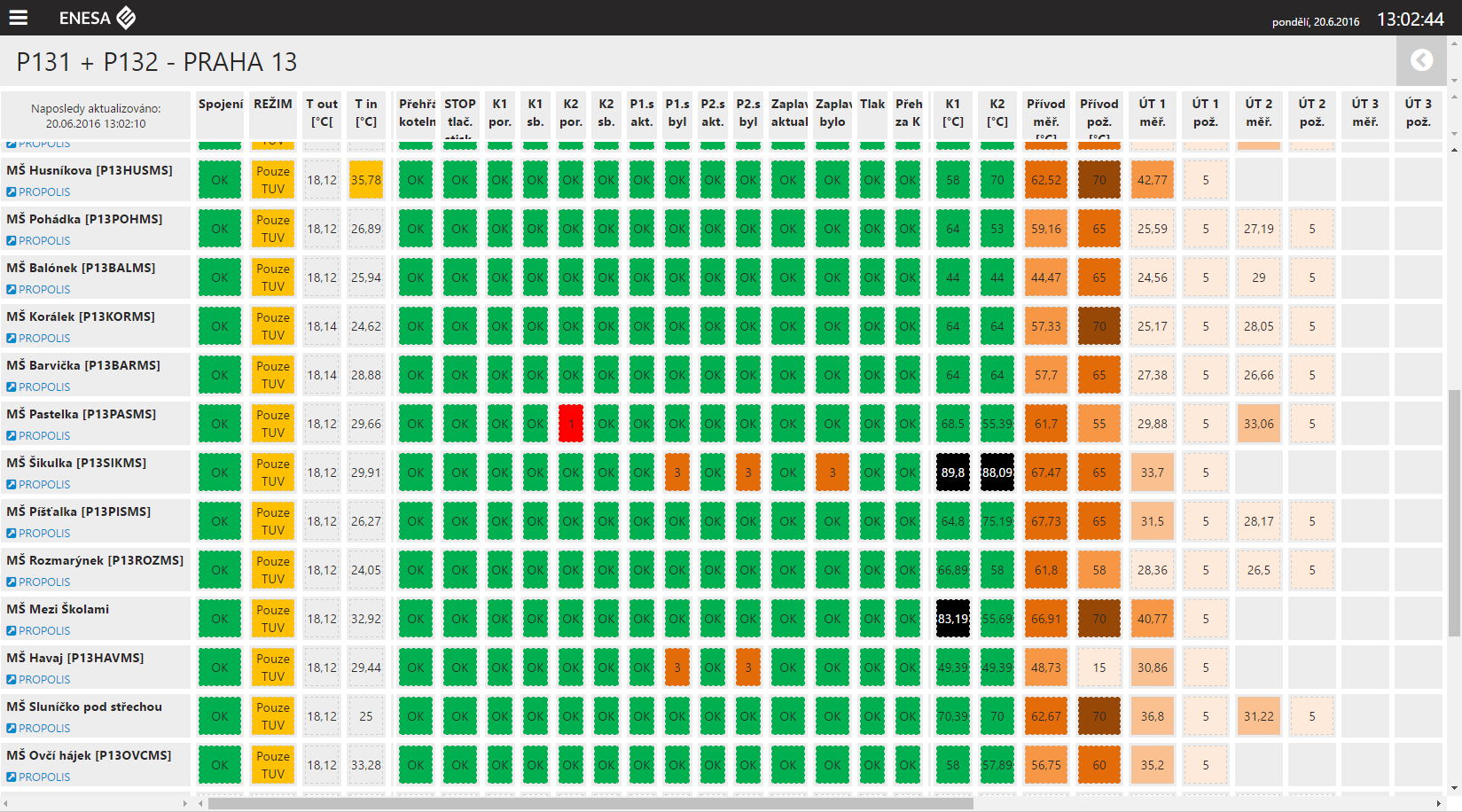Image resolution: width=1462 pixels, height=812 pixels.
Task: Click PROPOLIS icon for MŠ Sluníčko pod střechou
Action: click(12, 728)
